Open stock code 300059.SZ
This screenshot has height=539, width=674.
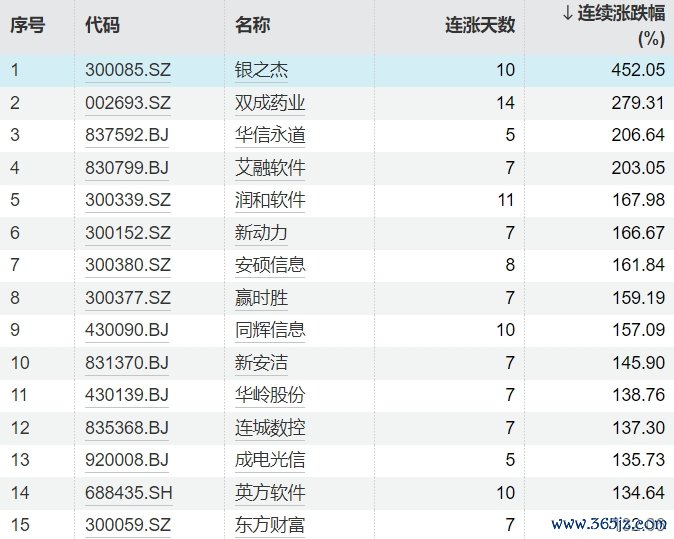click(x=128, y=525)
